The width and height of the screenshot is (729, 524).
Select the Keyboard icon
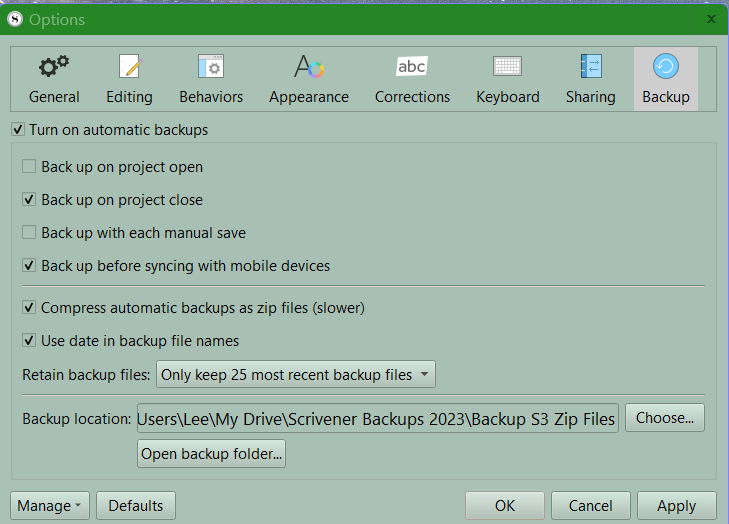(x=507, y=67)
